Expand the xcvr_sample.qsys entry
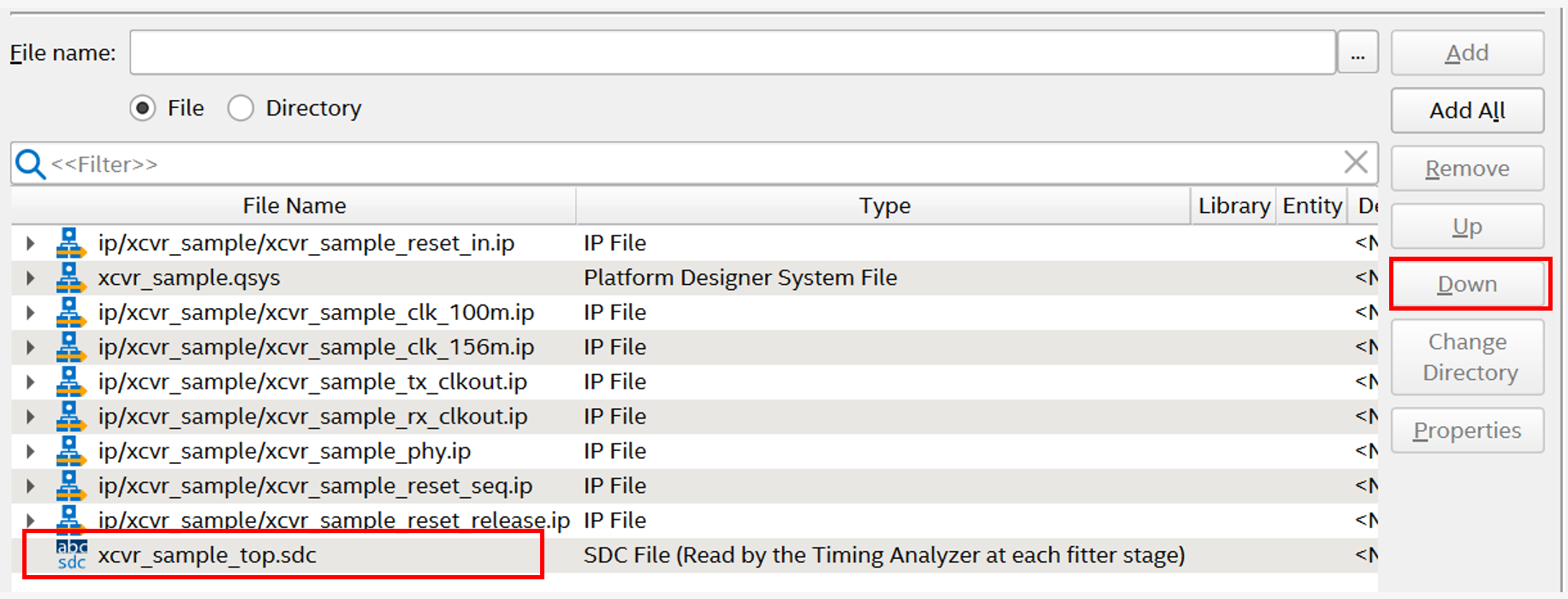Image resolution: width=1568 pixels, height=599 pixels. (x=31, y=278)
